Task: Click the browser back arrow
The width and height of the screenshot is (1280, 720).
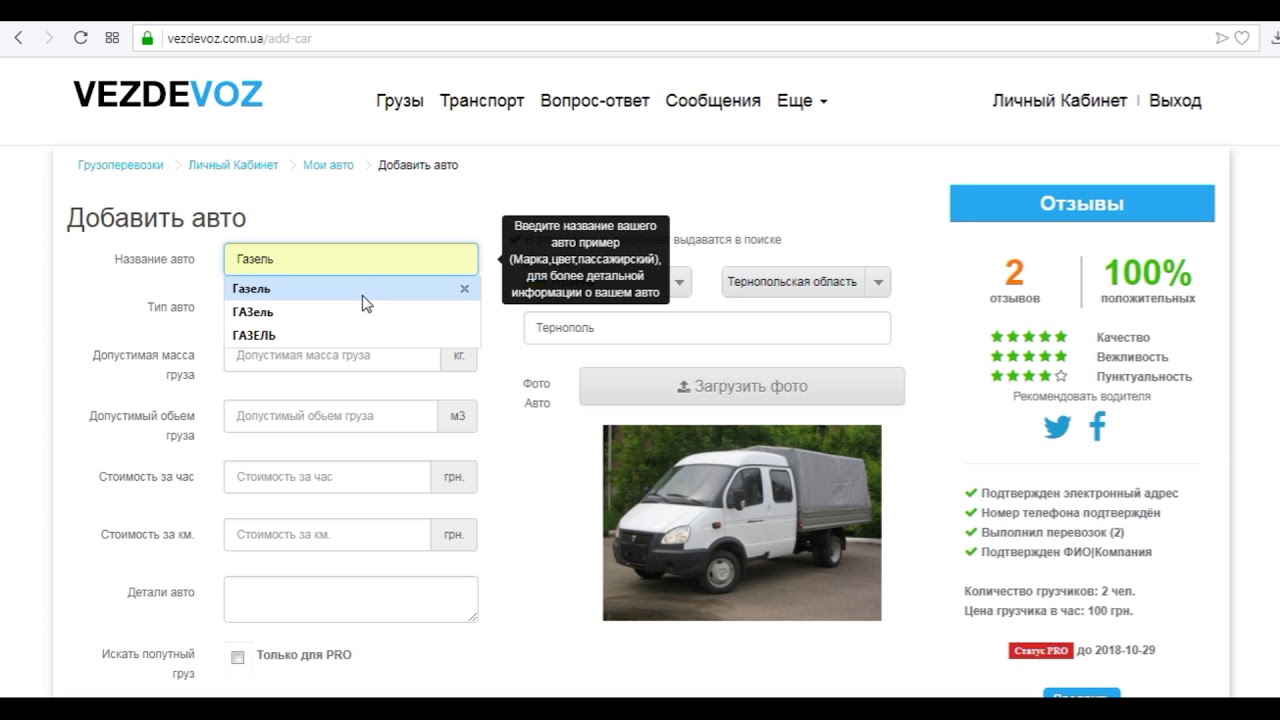Action: point(18,38)
